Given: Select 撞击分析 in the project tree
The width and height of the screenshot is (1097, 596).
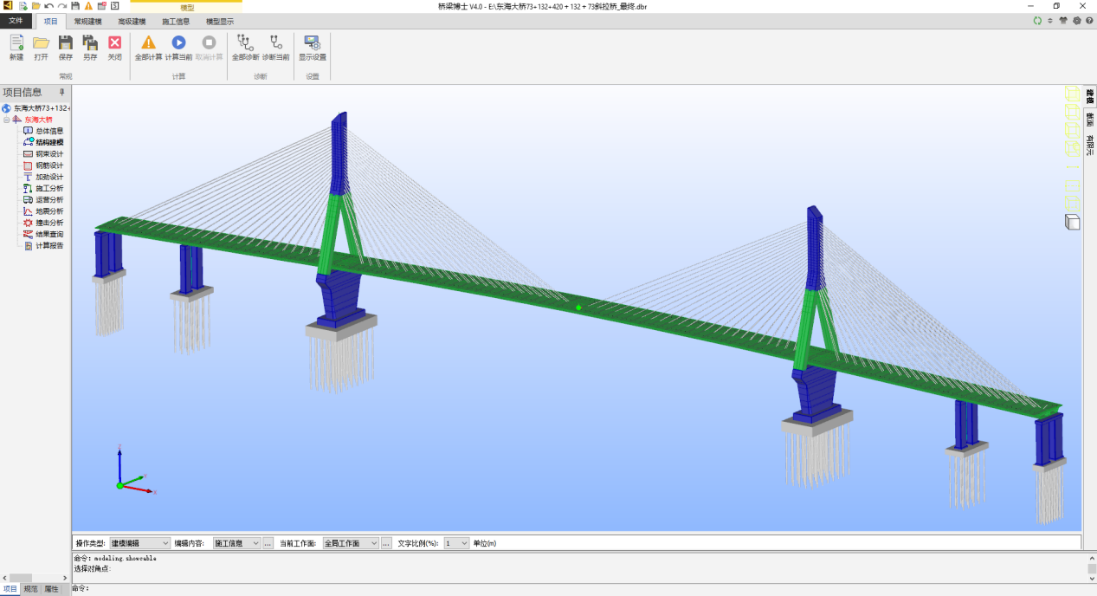Looking at the screenshot, I should click(49, 222).
